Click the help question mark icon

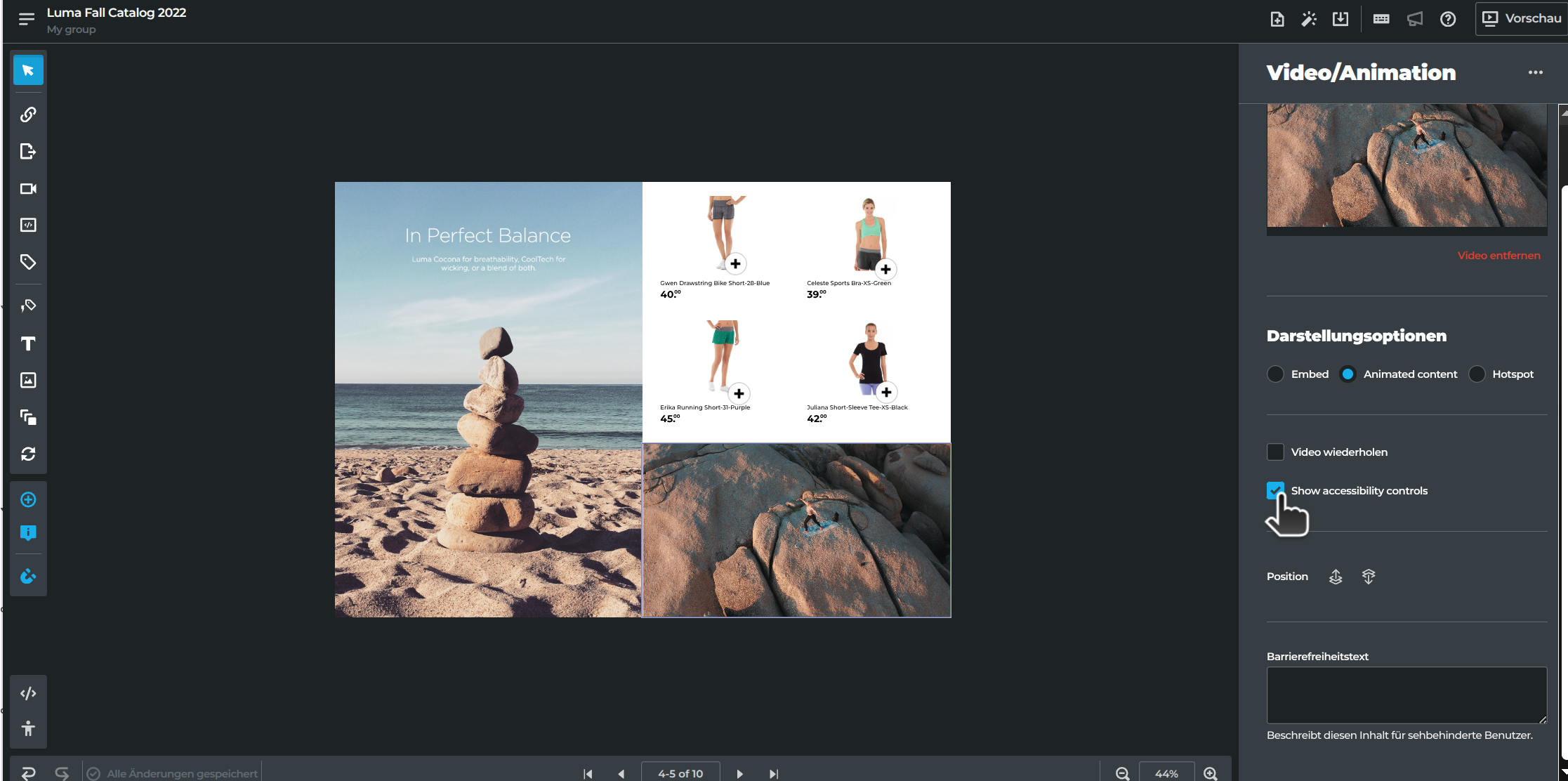click(1447, 19)
